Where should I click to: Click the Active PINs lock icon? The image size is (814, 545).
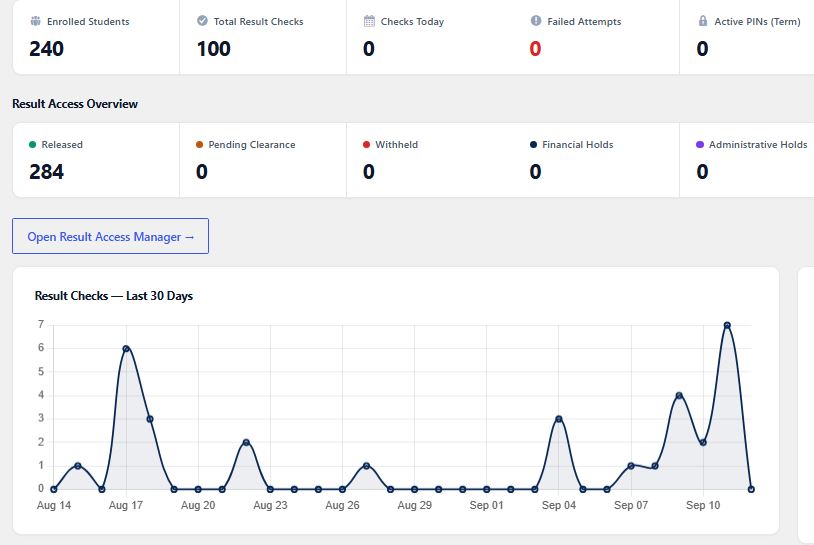click(x=703, y=21)
